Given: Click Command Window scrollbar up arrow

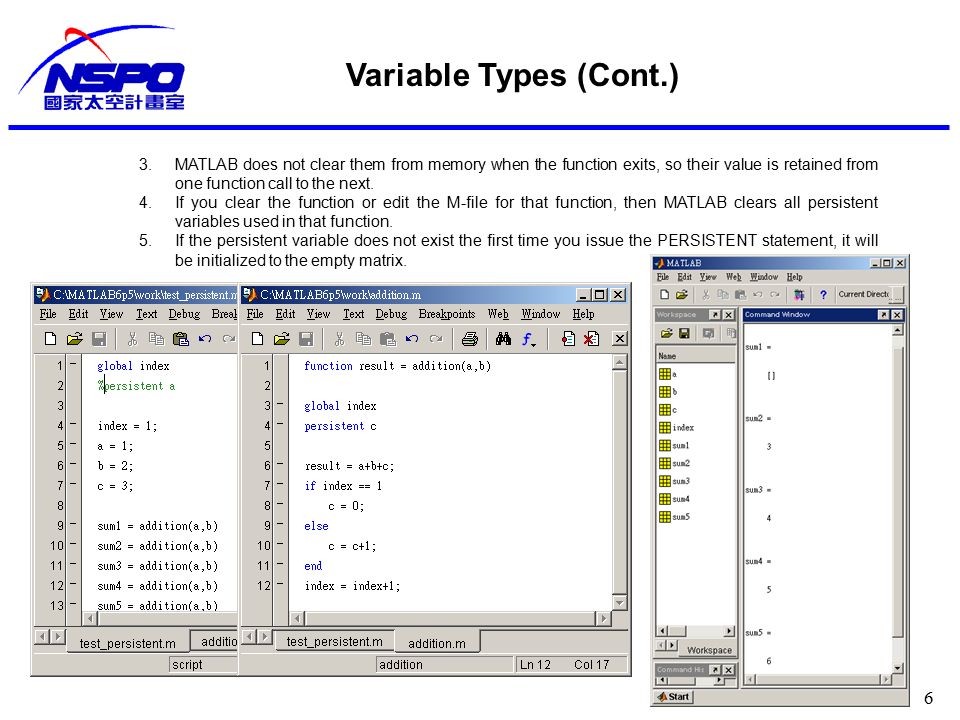Looking at the screenshot, I should pos(898,331).
